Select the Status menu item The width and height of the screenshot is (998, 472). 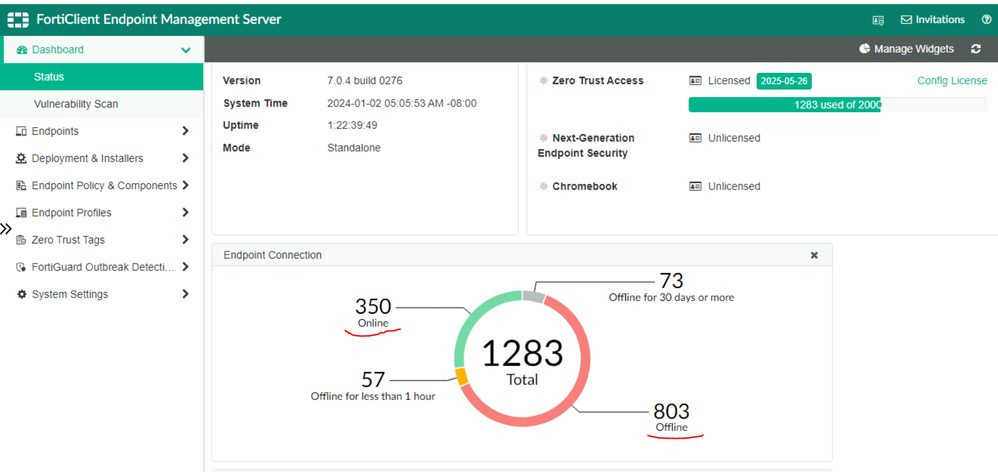click(102, 77)
